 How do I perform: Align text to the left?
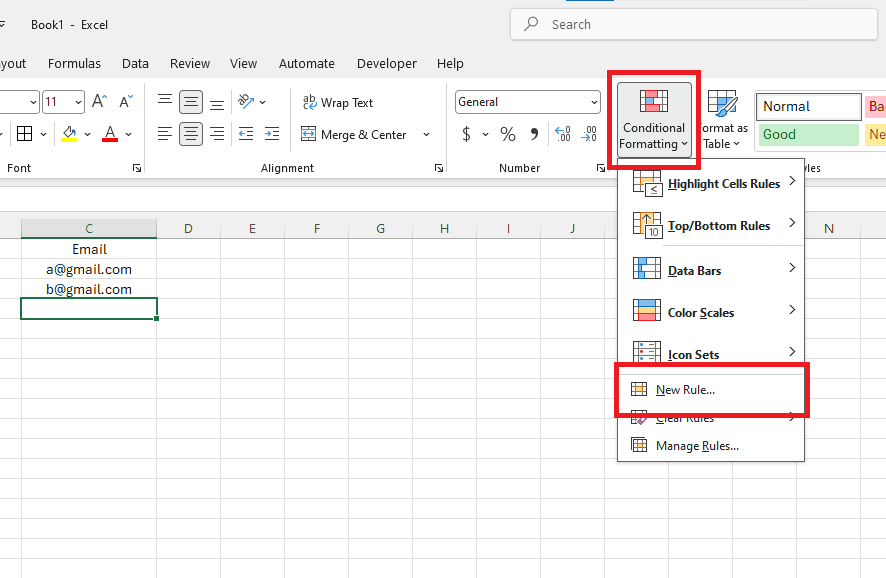tap(165, 134)
